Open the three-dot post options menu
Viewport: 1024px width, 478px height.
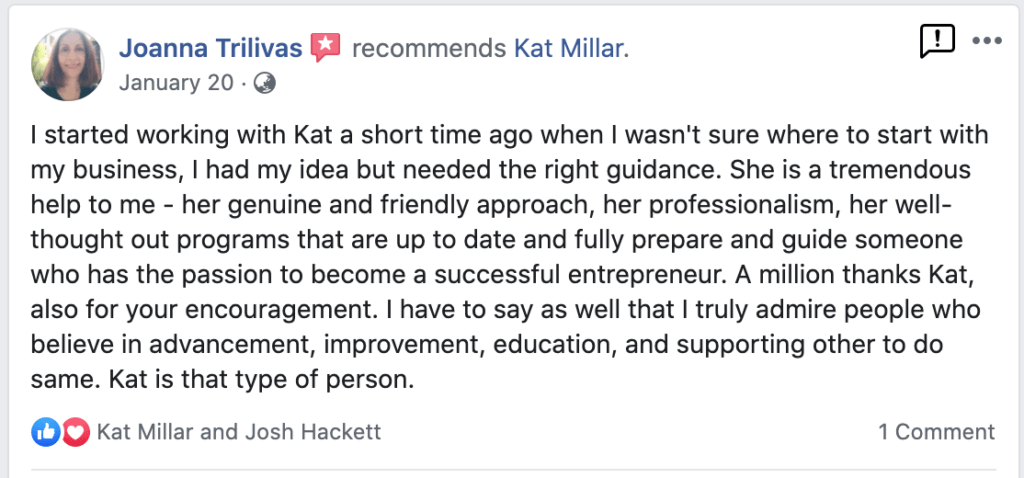coord(986,41)
